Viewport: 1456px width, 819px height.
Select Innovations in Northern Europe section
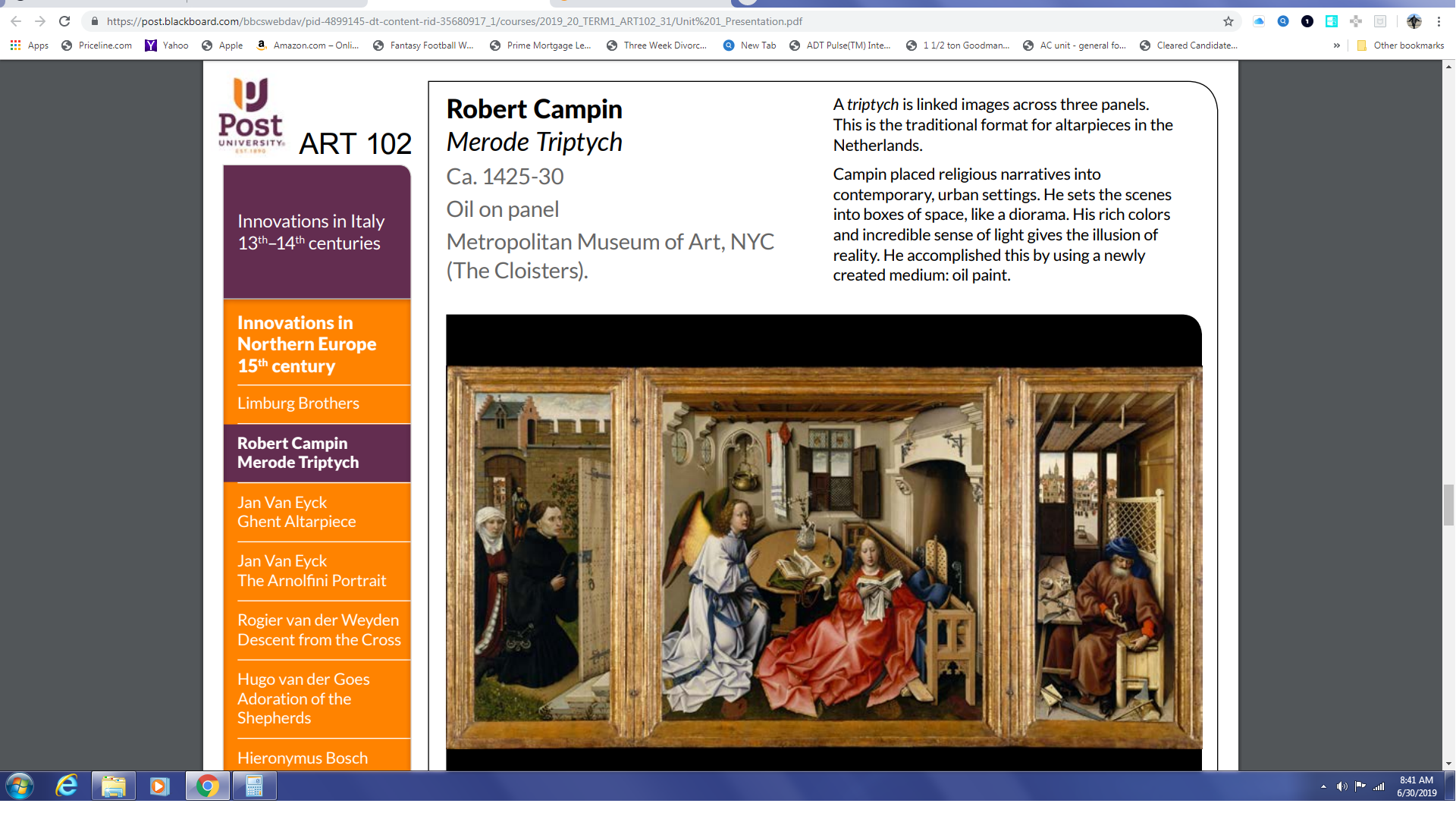click(317, 344)
